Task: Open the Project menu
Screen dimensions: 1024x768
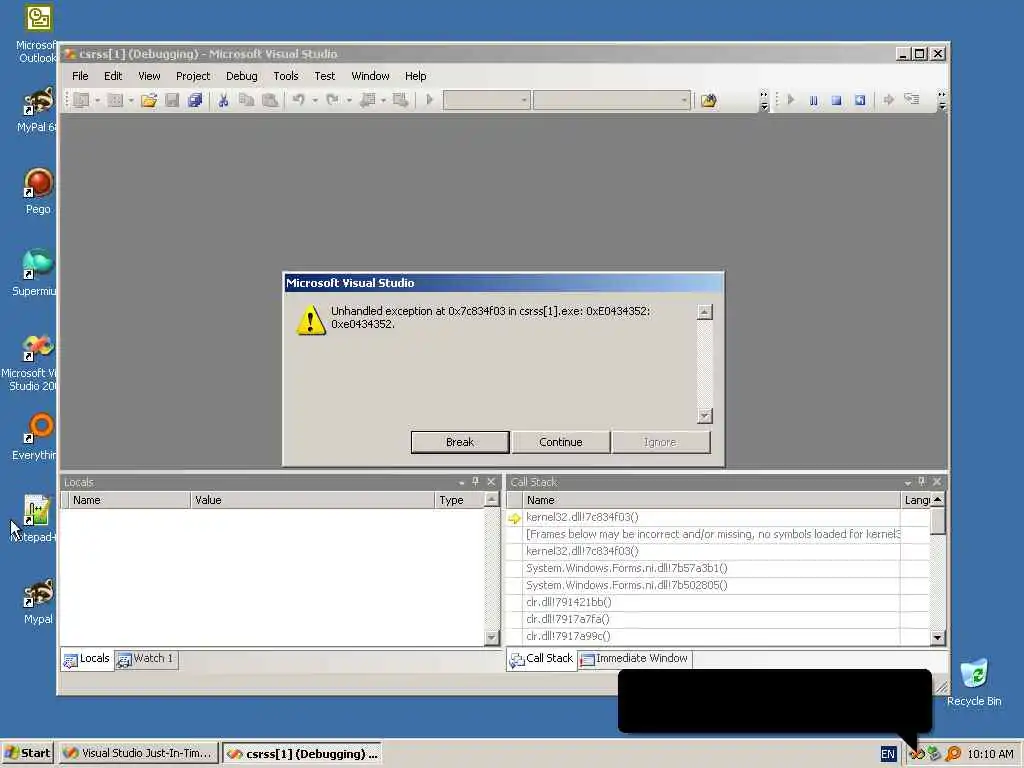Action: tap(193, 76)
